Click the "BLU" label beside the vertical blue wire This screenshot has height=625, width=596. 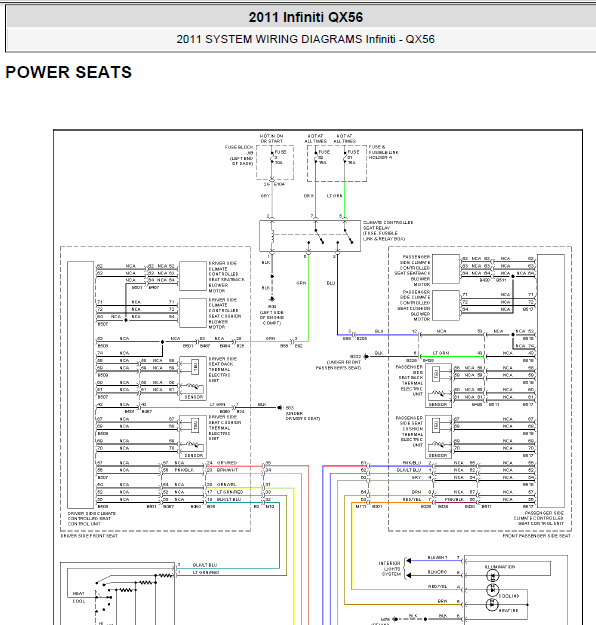(x=331, y=283)
